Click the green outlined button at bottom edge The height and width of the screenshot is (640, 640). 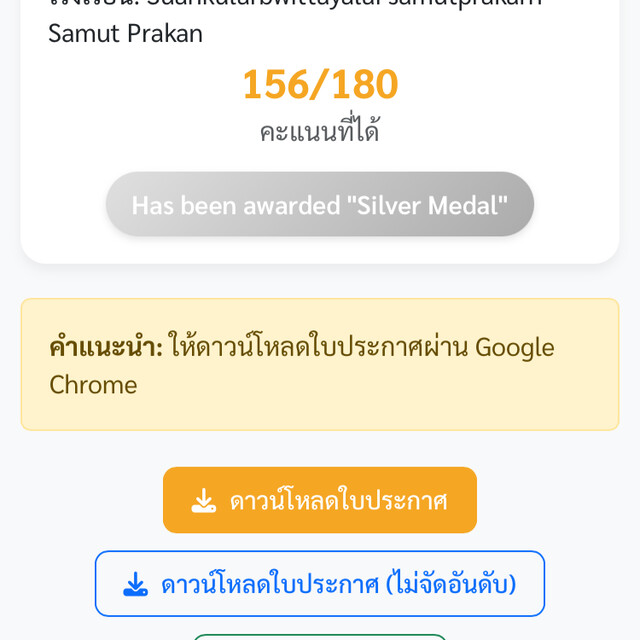[x=320, y=636]
